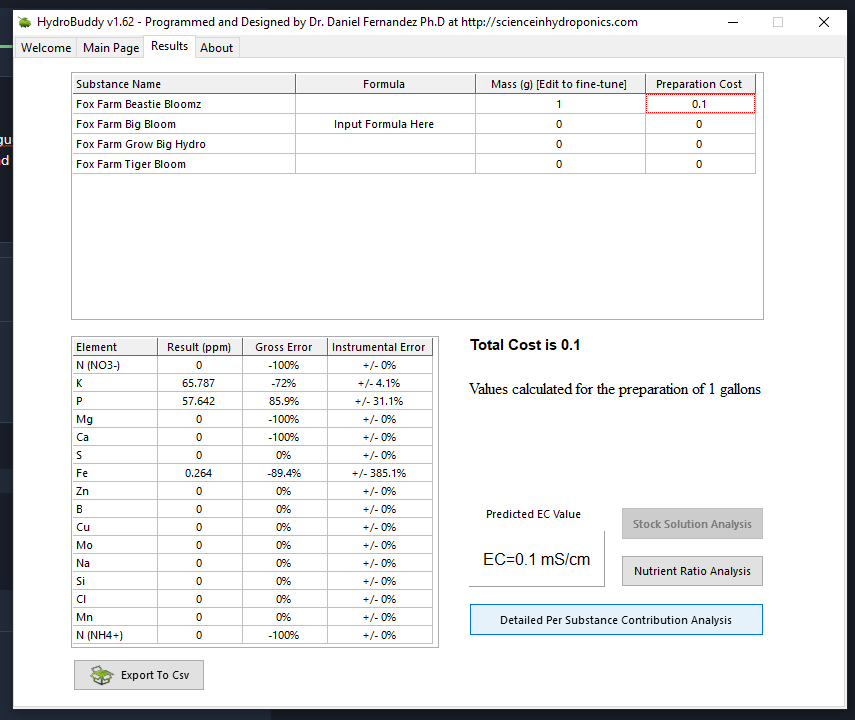Click the Instrumental Error column header

click(380, 347)
